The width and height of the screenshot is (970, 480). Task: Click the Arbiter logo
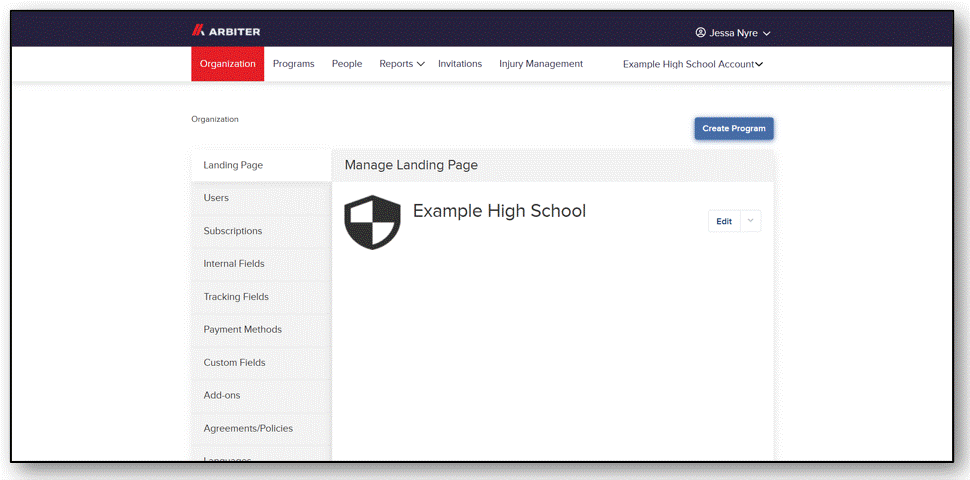click(226, 31)
